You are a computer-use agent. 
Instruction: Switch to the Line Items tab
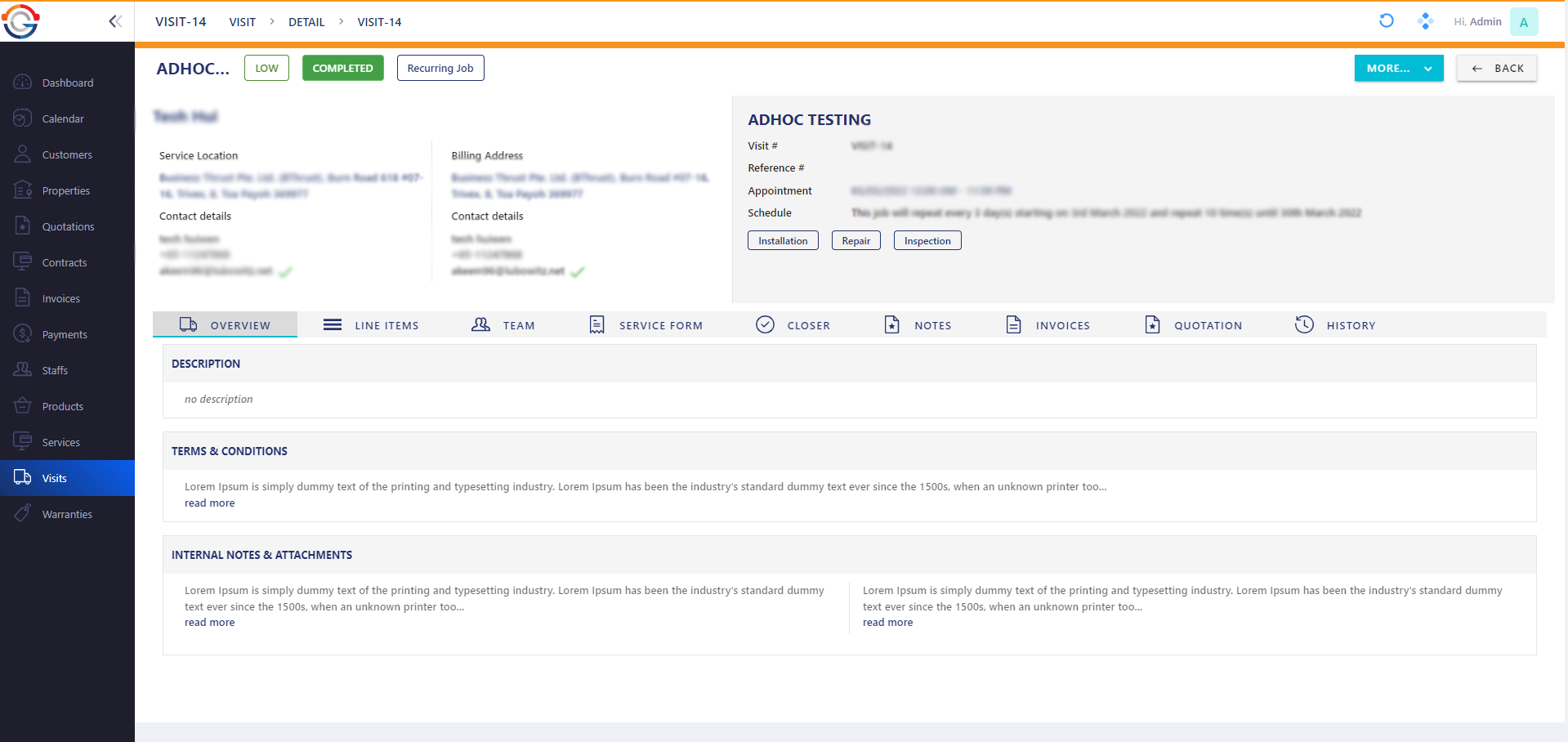coord(371,325)
